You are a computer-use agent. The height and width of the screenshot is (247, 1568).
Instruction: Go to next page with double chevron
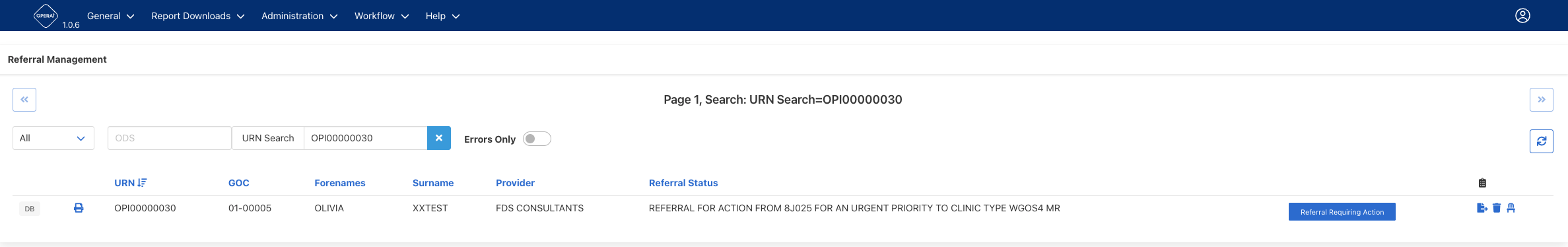point(1542,100)
